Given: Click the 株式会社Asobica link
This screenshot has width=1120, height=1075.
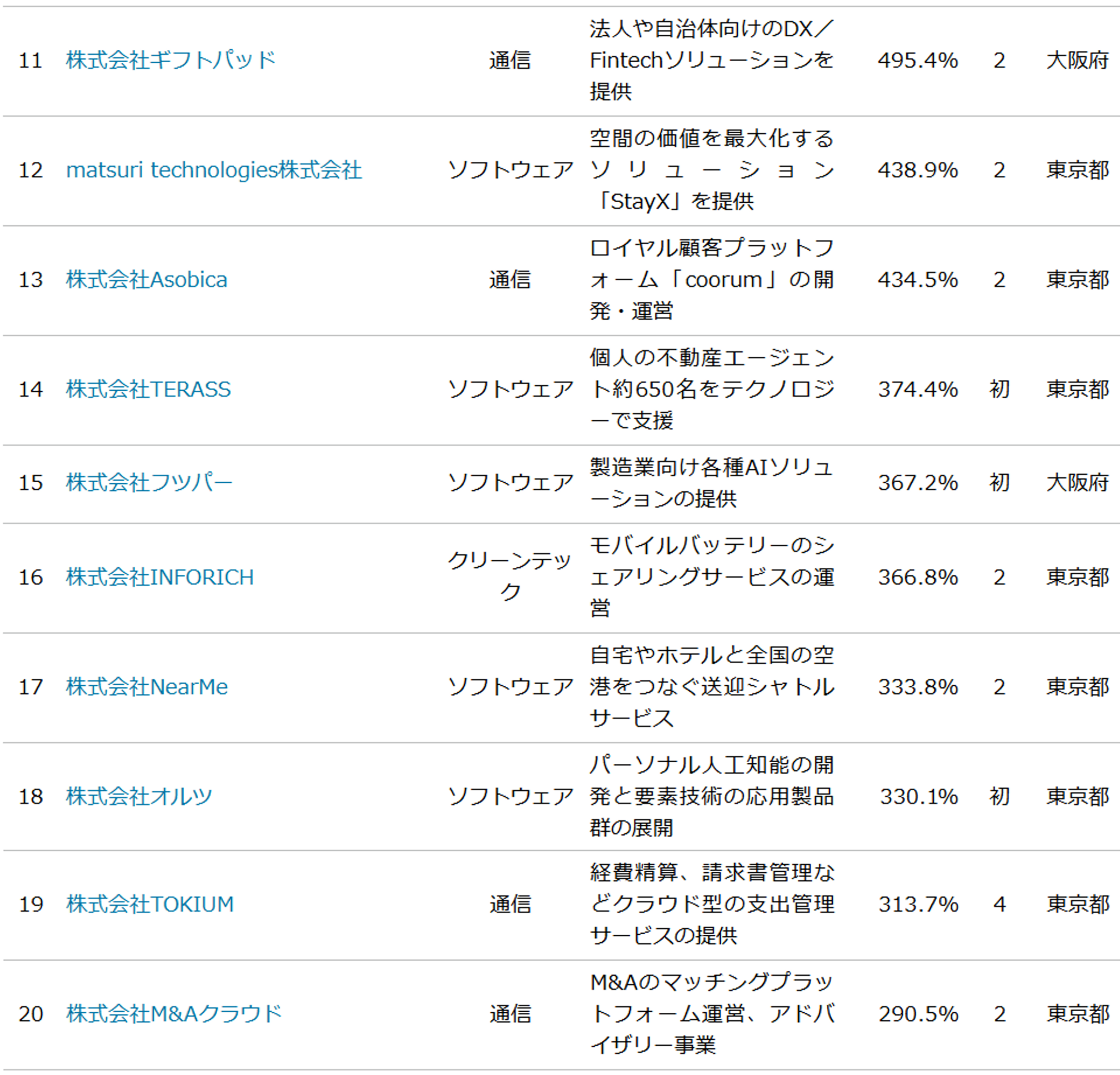Looking at the screenshot, I should pos(146,279).
